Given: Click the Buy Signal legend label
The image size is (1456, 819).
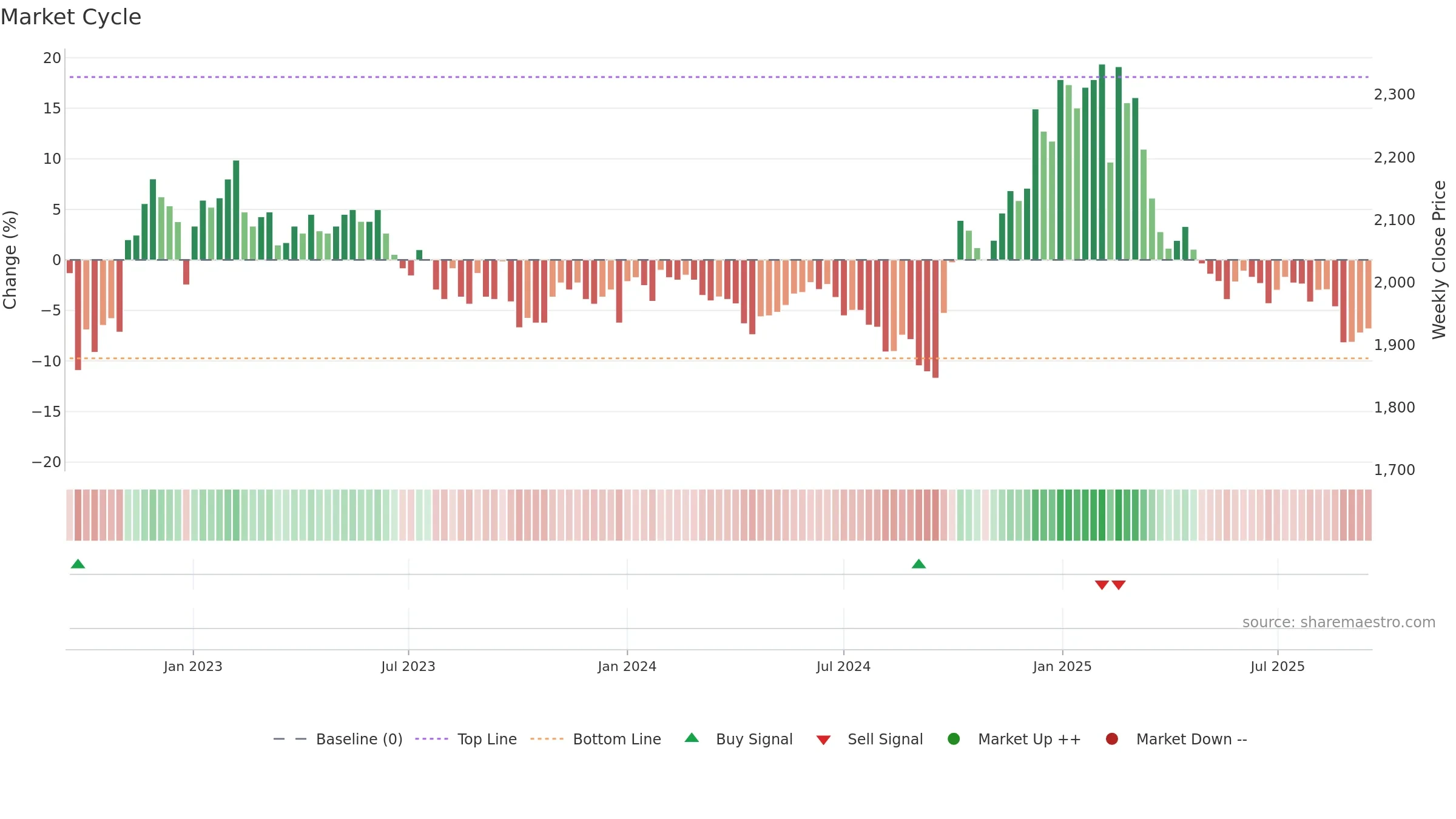Looking at the screenshot, I should (754, 739).
